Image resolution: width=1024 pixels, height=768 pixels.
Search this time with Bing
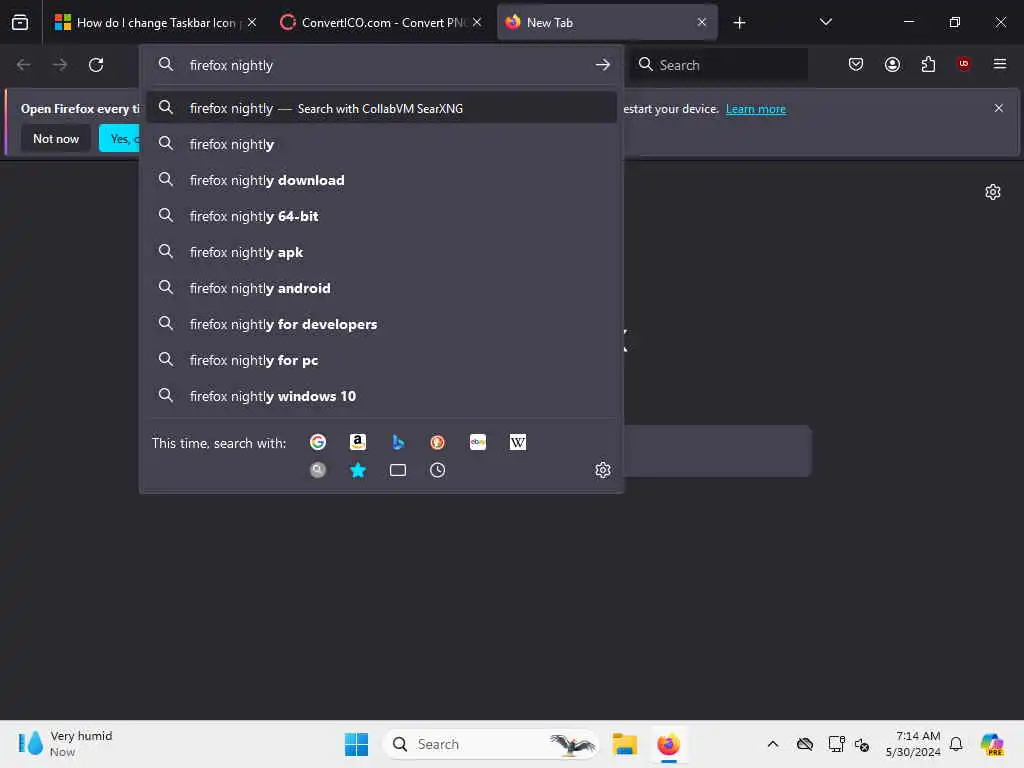(398, 442)
